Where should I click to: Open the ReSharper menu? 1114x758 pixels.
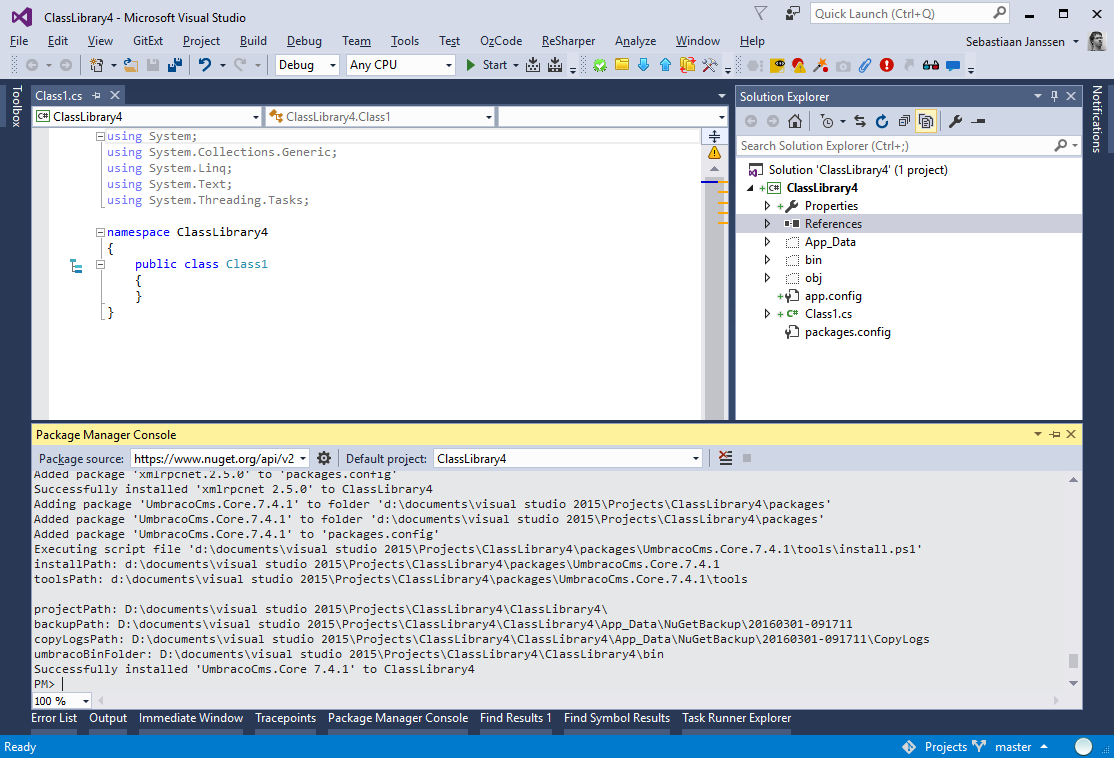point(568,41)
